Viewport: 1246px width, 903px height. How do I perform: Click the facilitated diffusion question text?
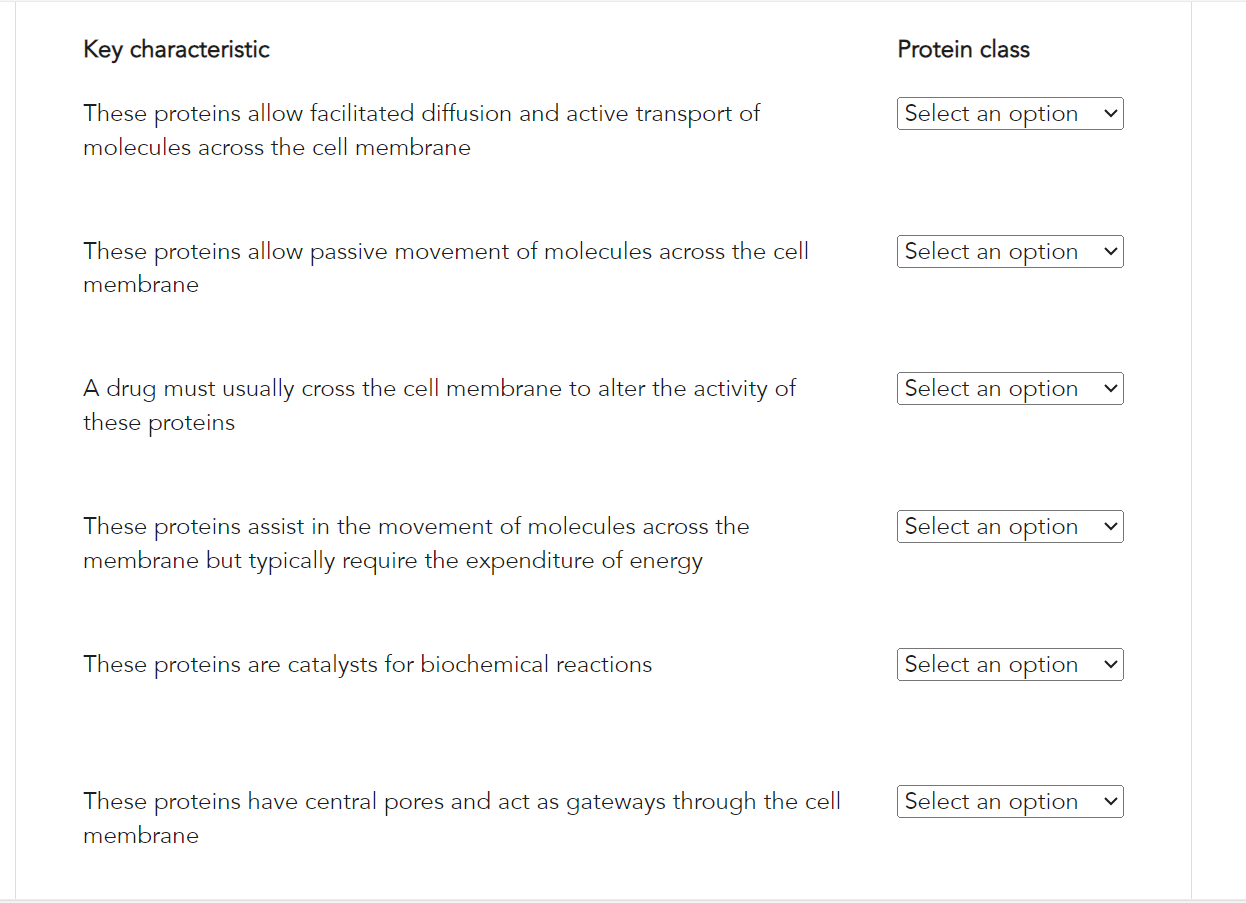421,130
